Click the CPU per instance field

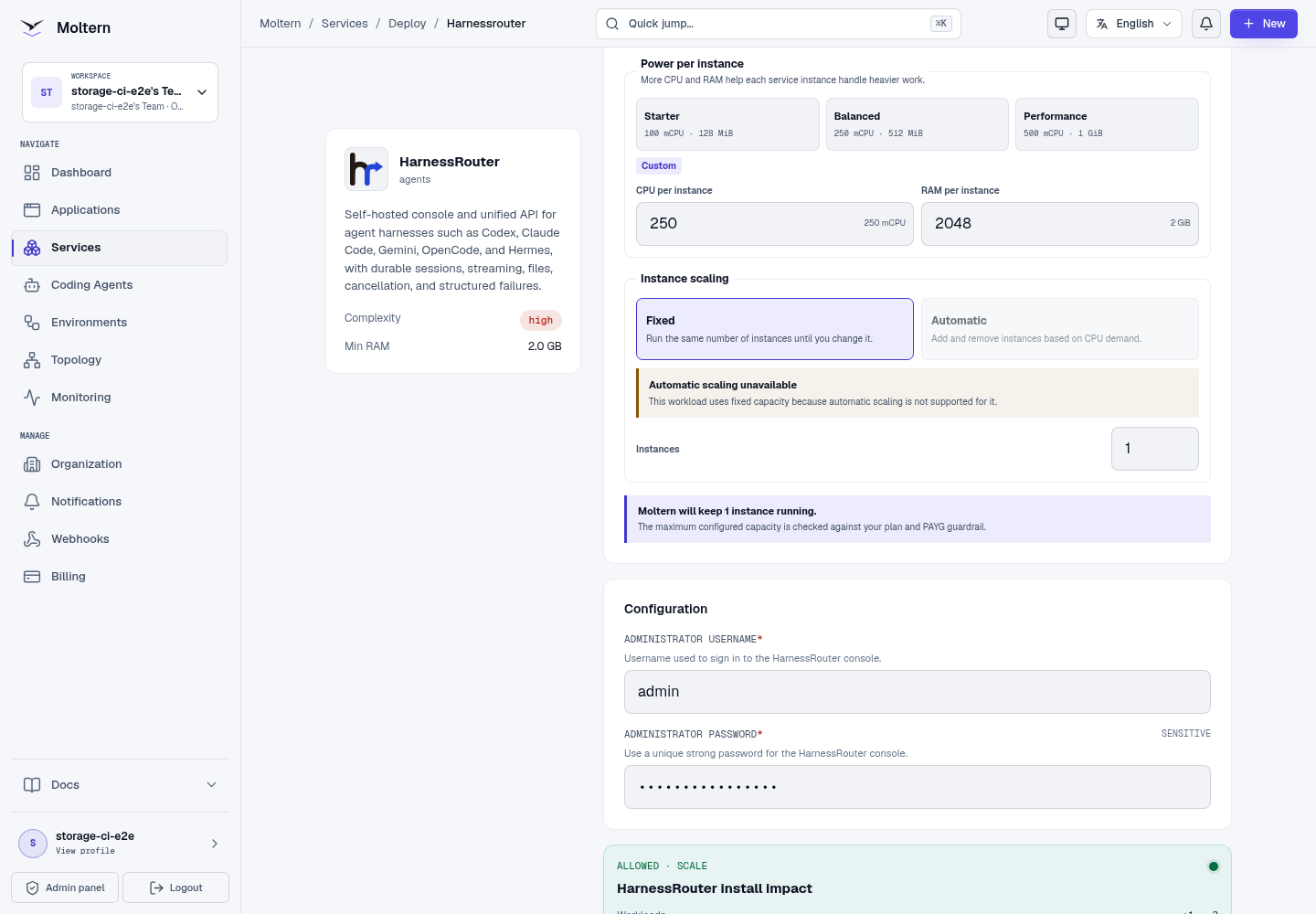(x=775, y=224)
